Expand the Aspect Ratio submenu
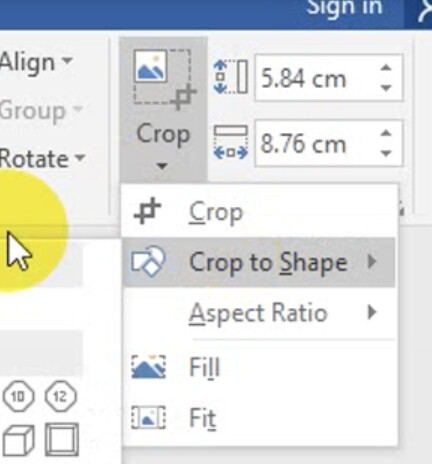This screenshot has height=464, width=432. pos(259,313)
